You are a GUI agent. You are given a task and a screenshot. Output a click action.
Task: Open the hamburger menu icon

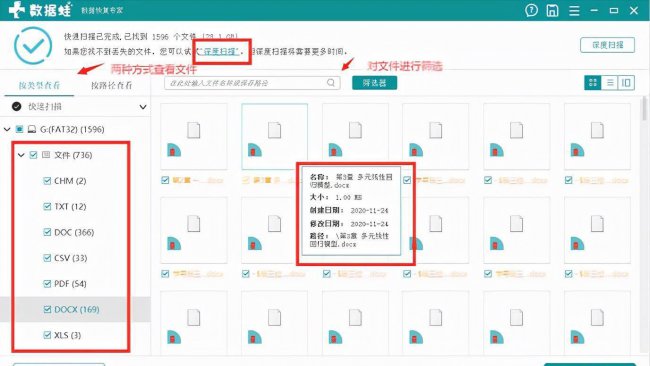(574, 10)
